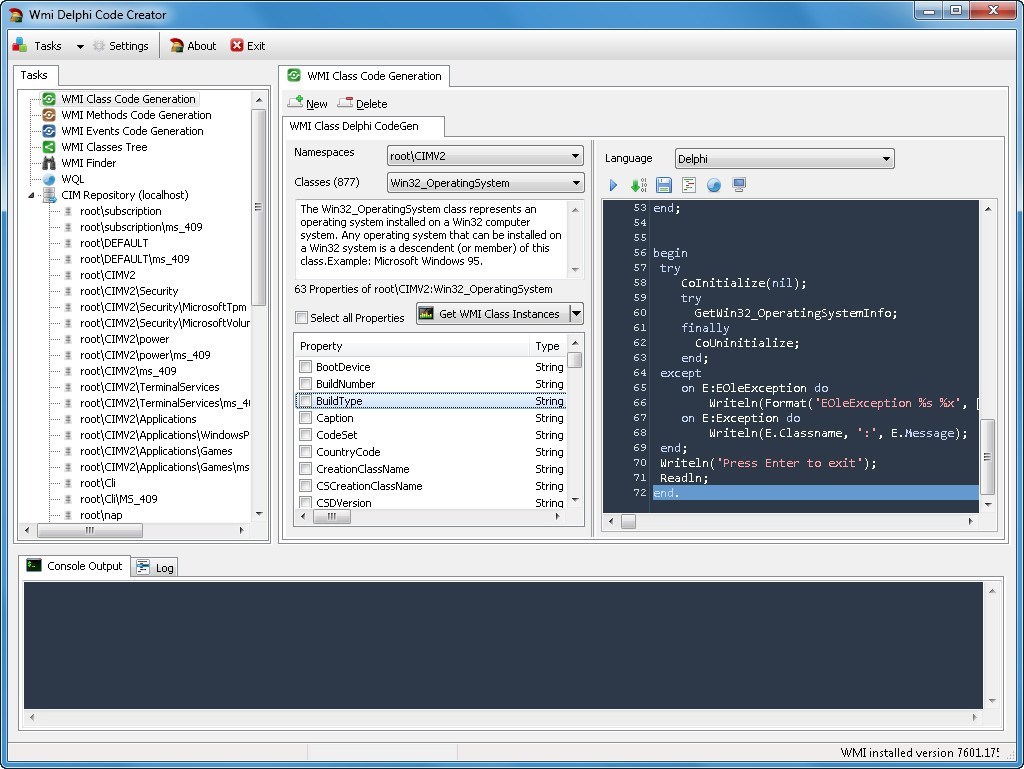This screenshot has width=1024, height=769.
Task: Open the Tasks toolbar dropdown arrow
Action: tap(80, 46)
